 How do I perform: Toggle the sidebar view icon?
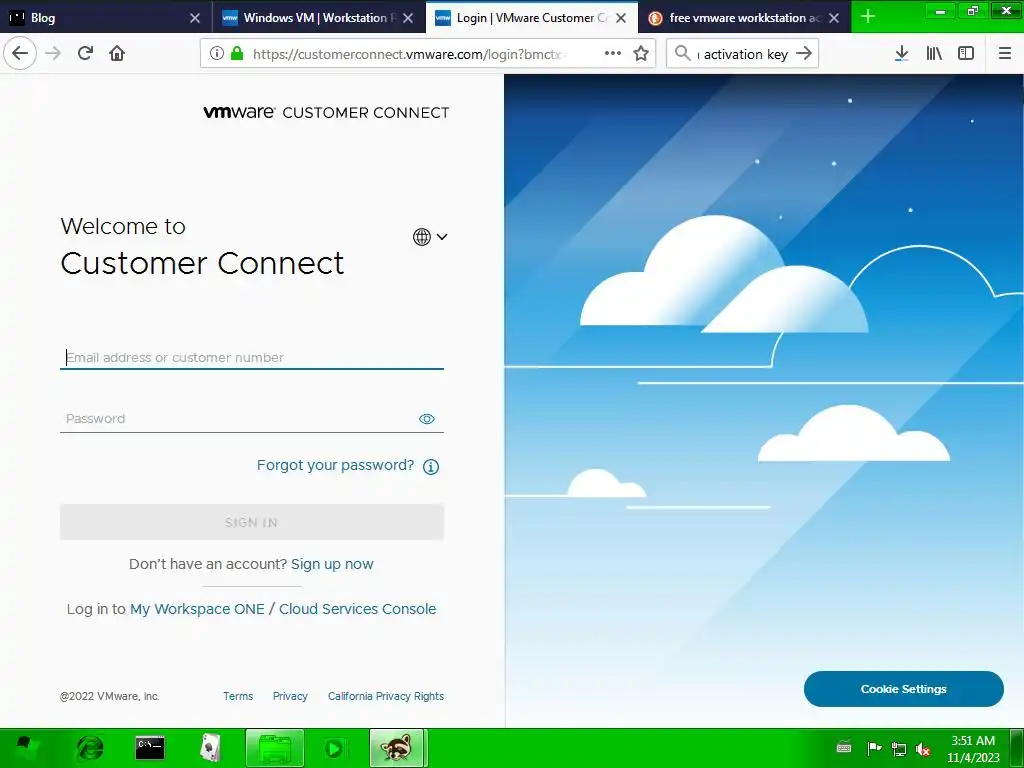click(x=966, y=54)
